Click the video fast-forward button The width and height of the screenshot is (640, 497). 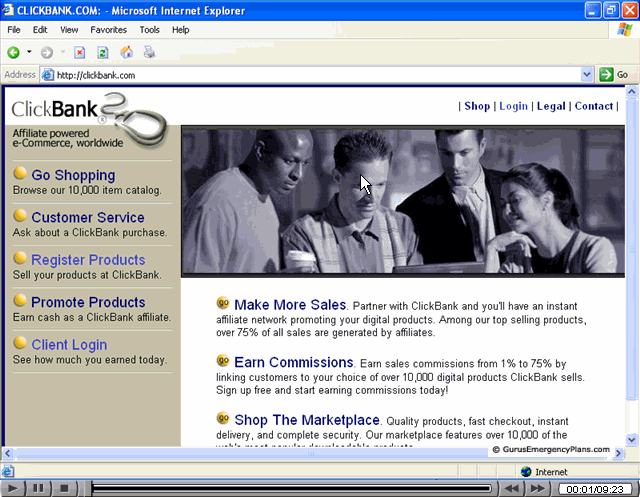[538, 488]
